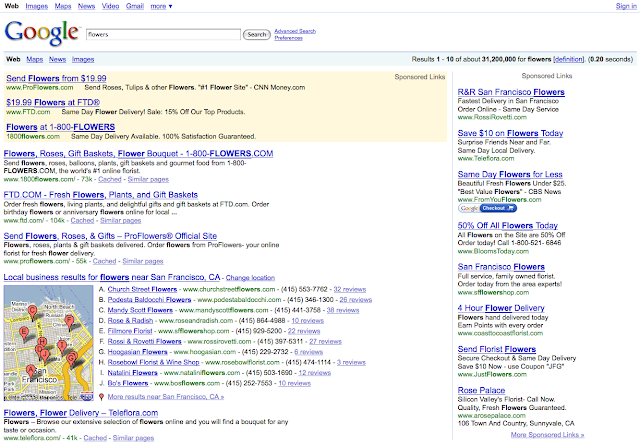640x446 pixels.
Task: Switch to Images tab below the search box
Action: click(83, 59)
